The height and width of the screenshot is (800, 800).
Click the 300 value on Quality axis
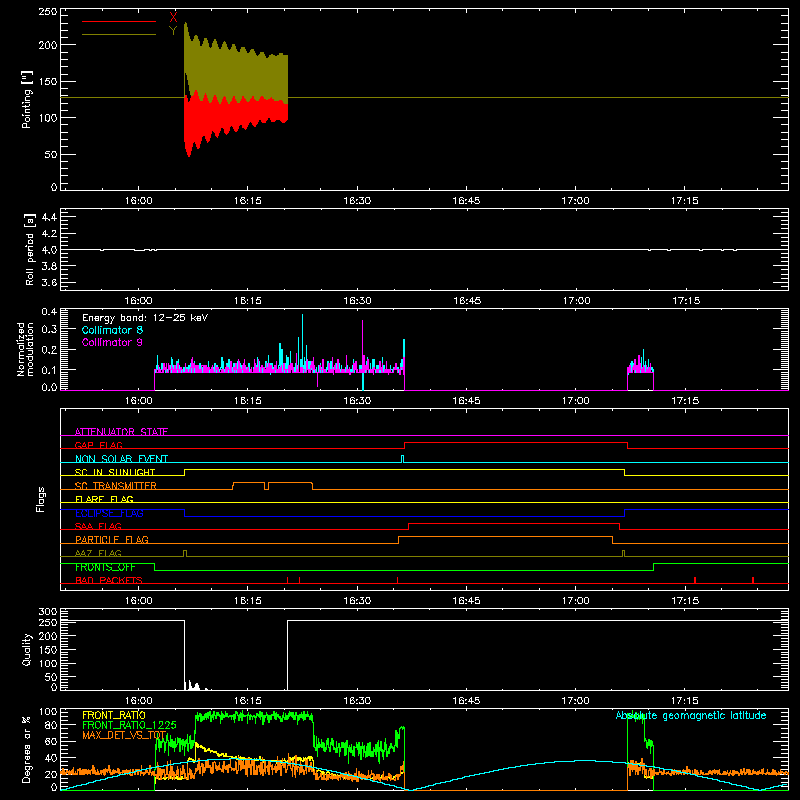pyautogui.click(x=48, y=612)
